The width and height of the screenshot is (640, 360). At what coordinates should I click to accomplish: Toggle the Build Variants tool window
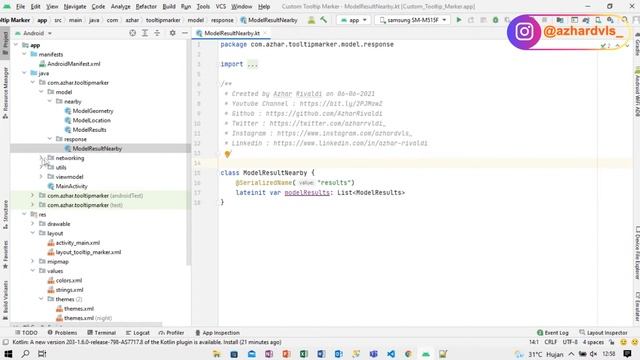pos(5,300)
